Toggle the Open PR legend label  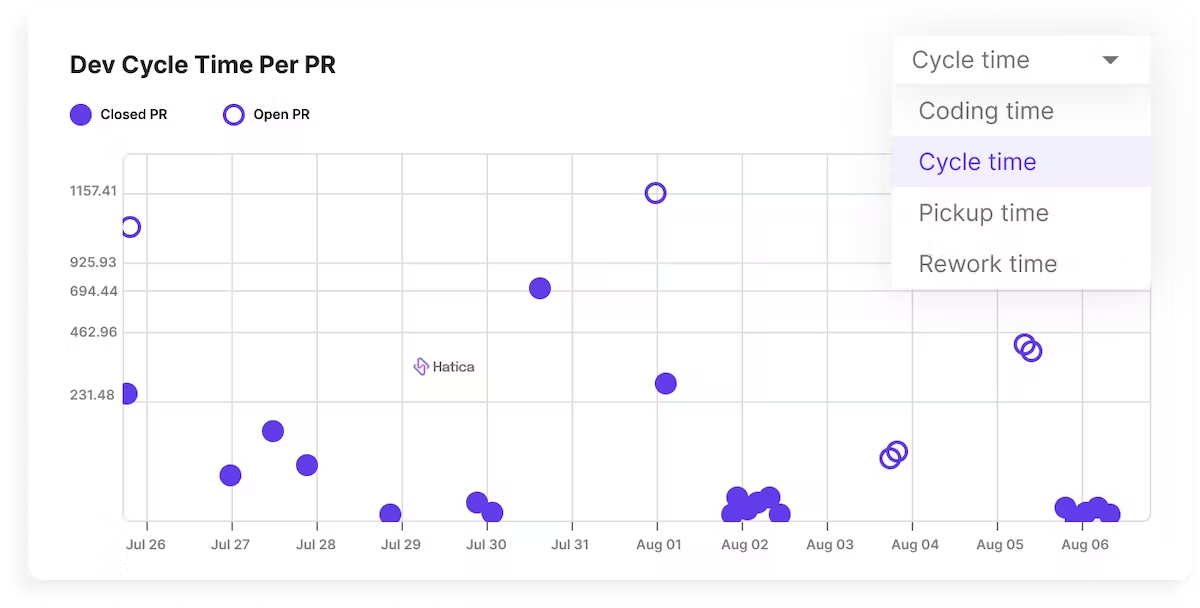click(281, 114)
